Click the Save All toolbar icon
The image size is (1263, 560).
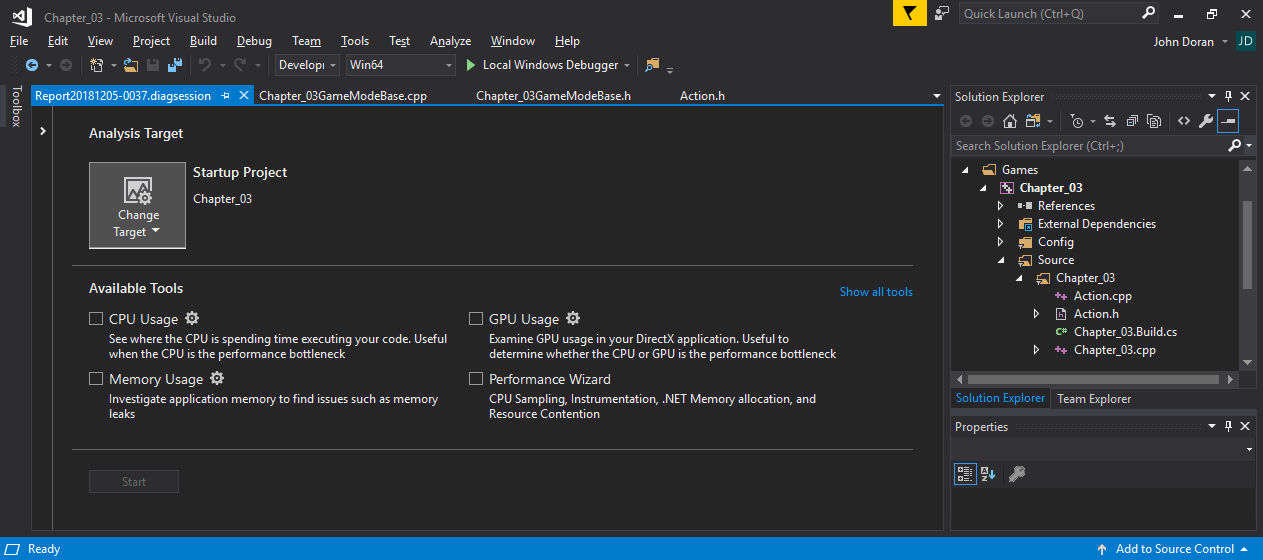(174, 65)
